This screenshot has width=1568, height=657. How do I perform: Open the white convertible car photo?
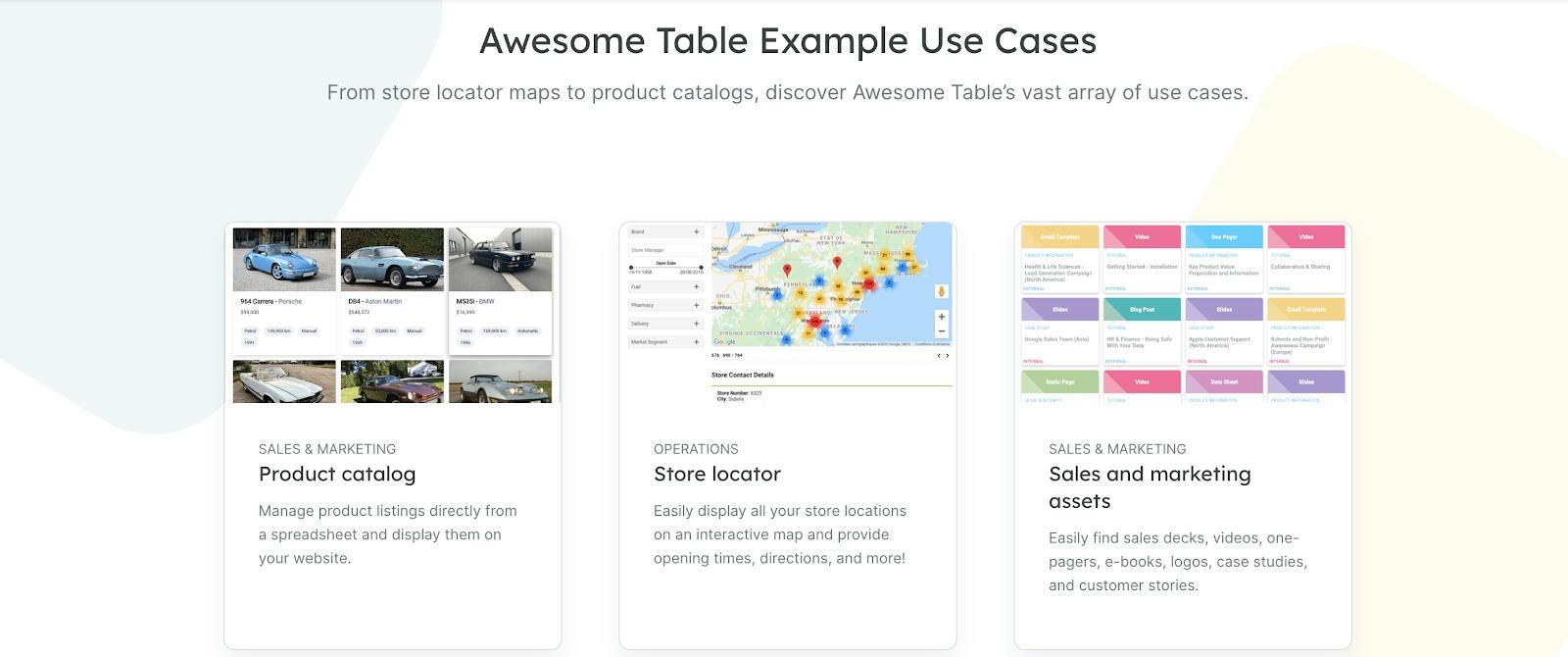[284, 381]
